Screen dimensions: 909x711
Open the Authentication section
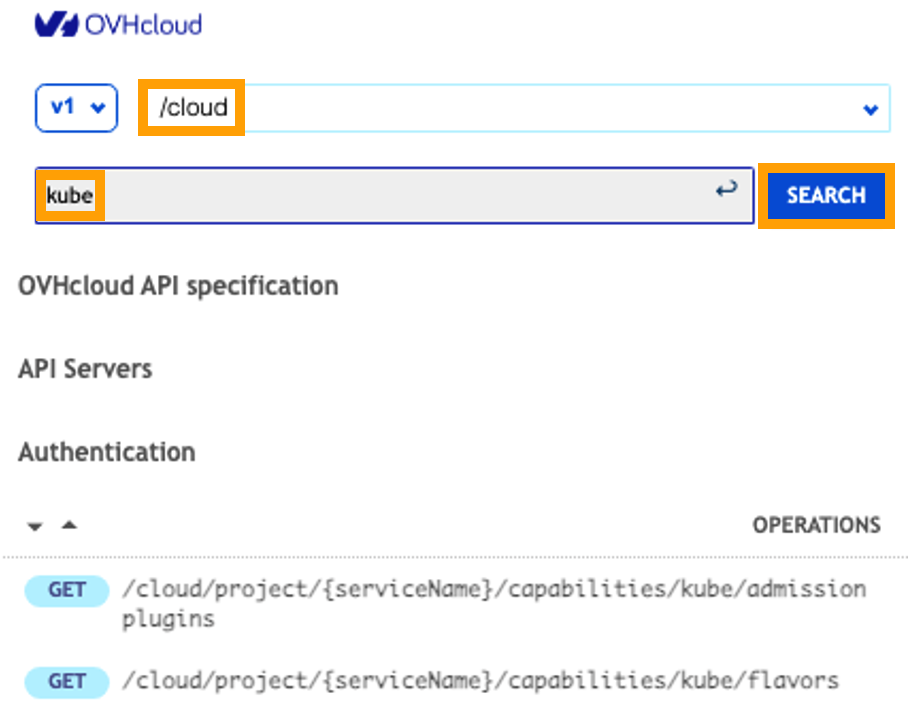pyautogui.click(x=107, y=452)
